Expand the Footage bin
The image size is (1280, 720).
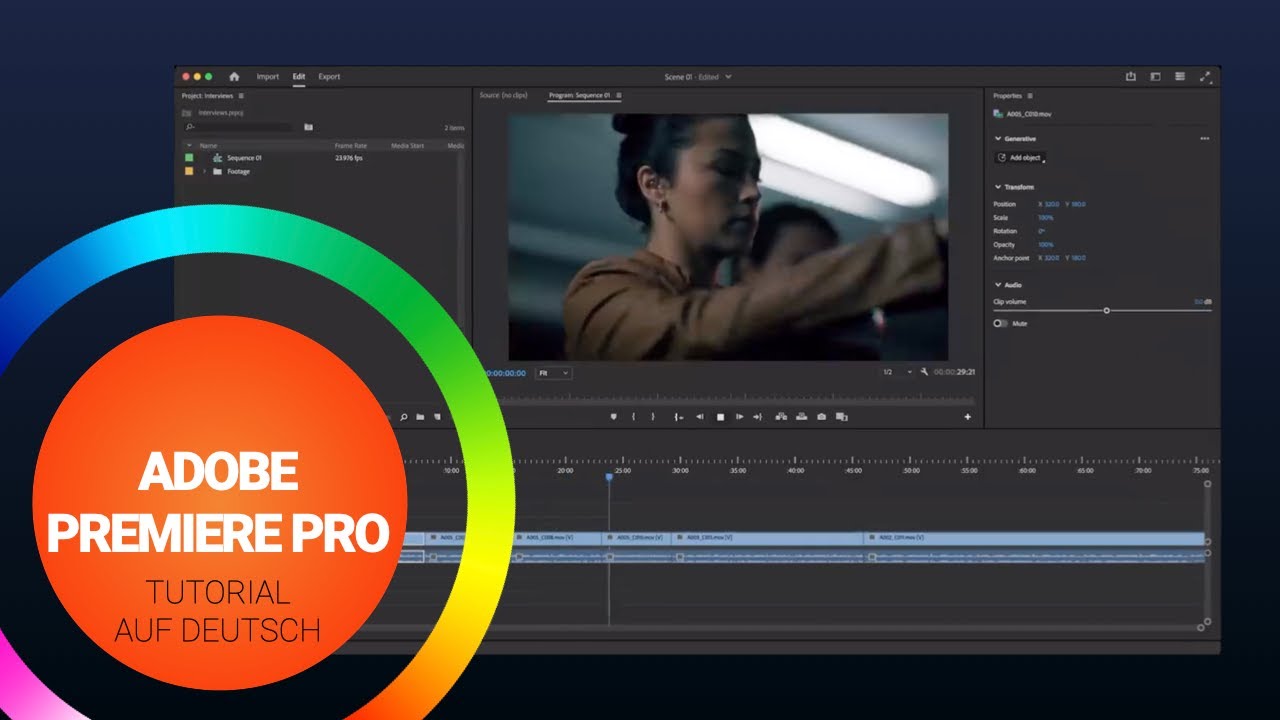point(204,171)
